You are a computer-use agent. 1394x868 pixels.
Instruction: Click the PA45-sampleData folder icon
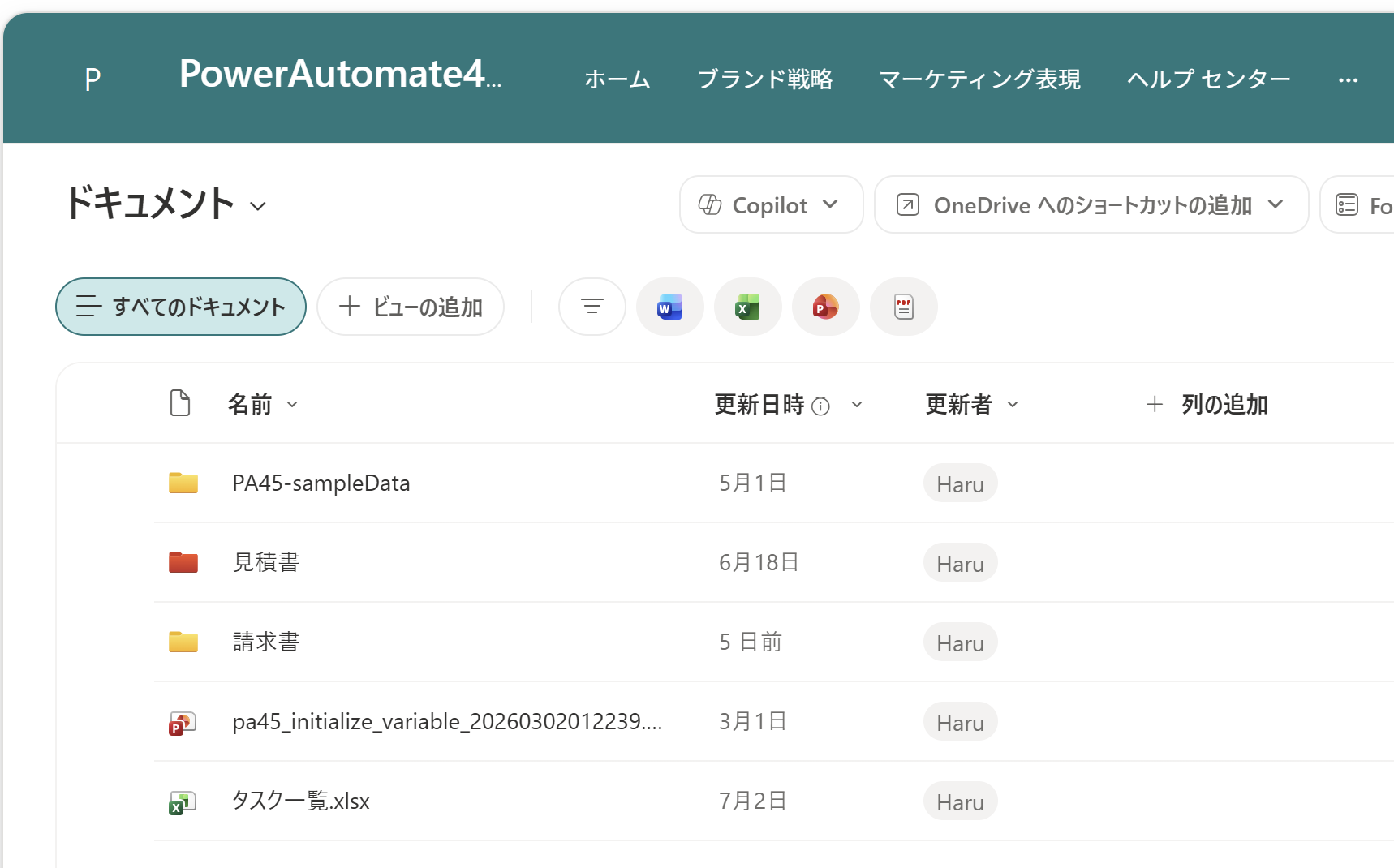pyautogui.click(x=183, y=483)
